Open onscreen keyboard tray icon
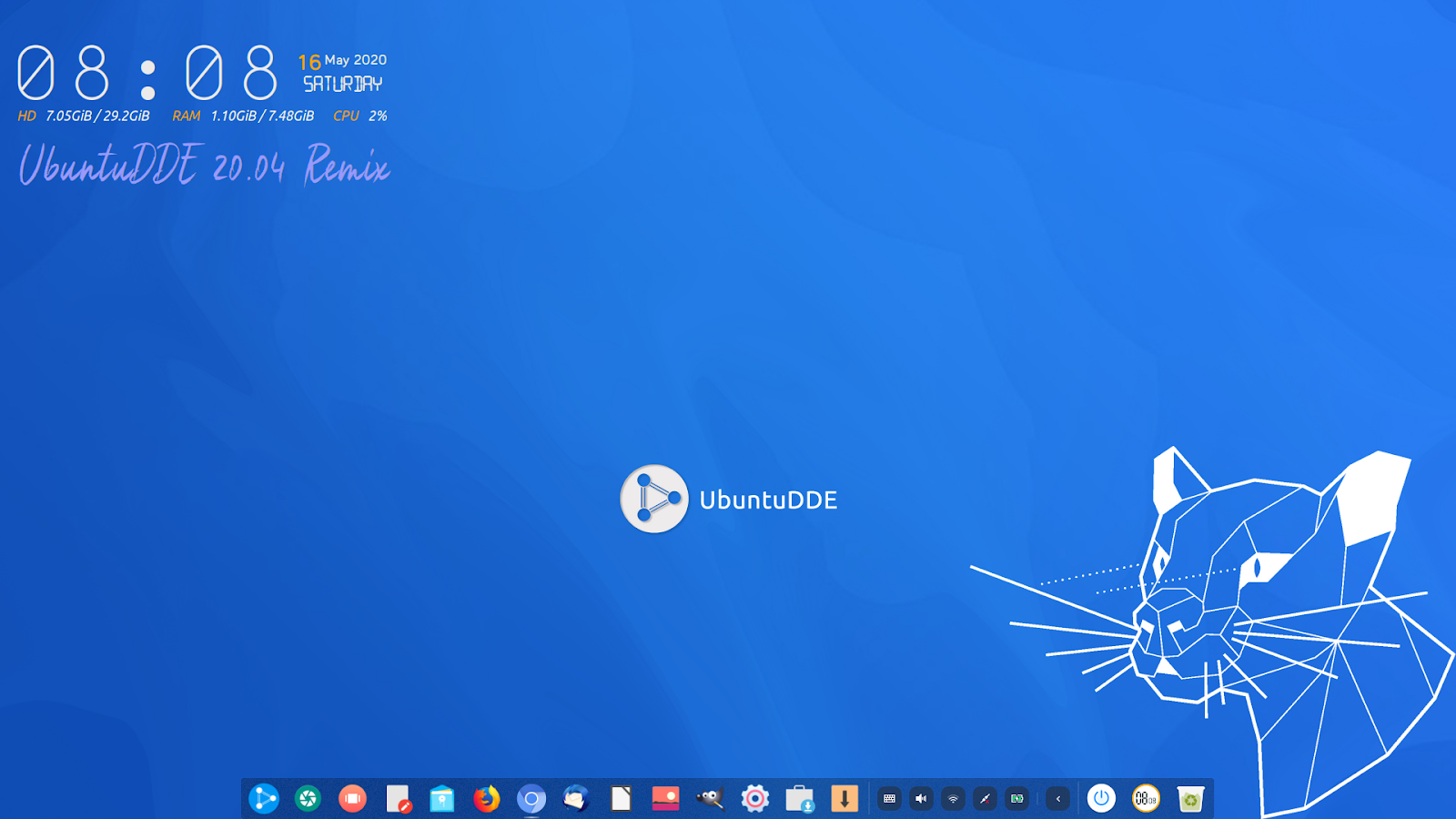This screenshot has height=819, width=1456. (890, 799)
